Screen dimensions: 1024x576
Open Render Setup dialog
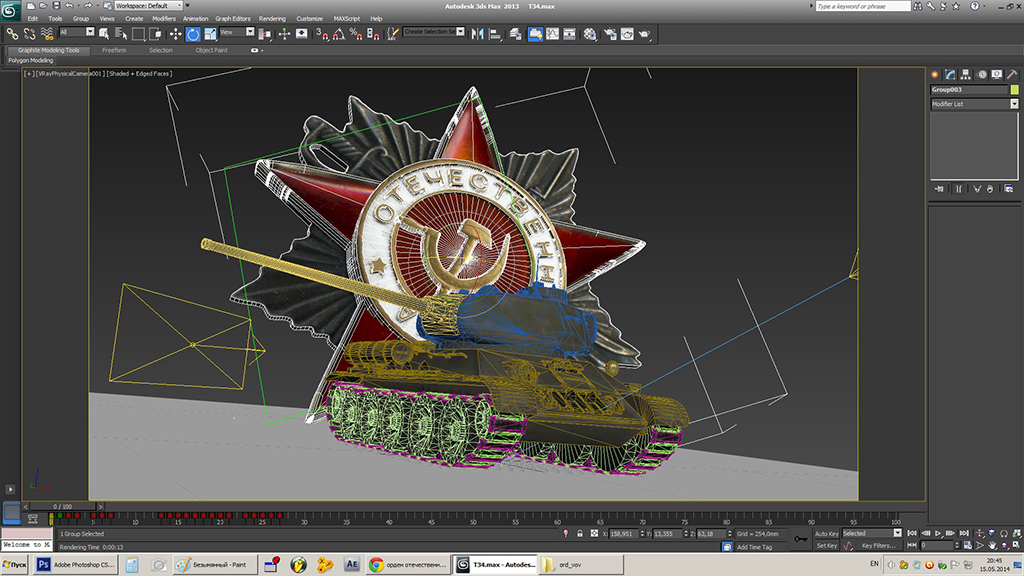(x=610, y=34)
